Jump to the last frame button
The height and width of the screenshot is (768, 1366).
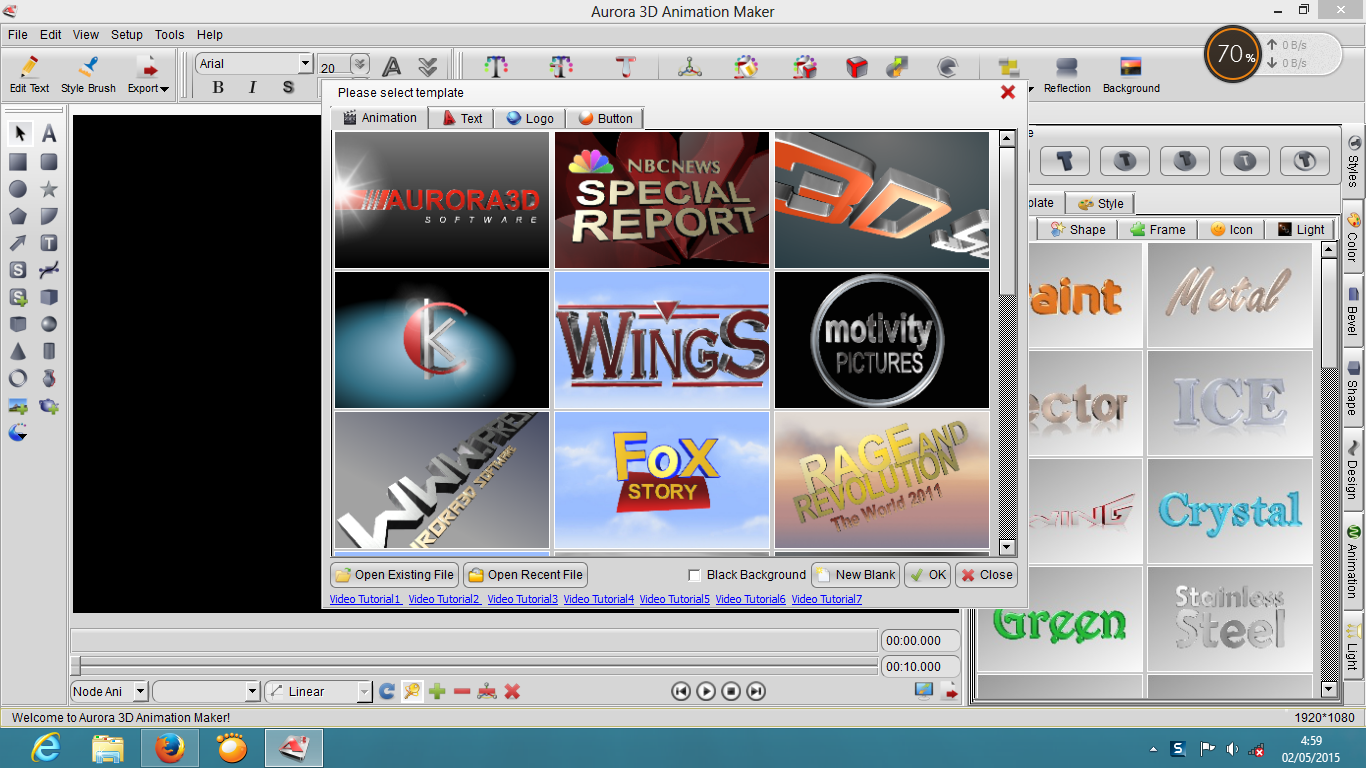756,691
